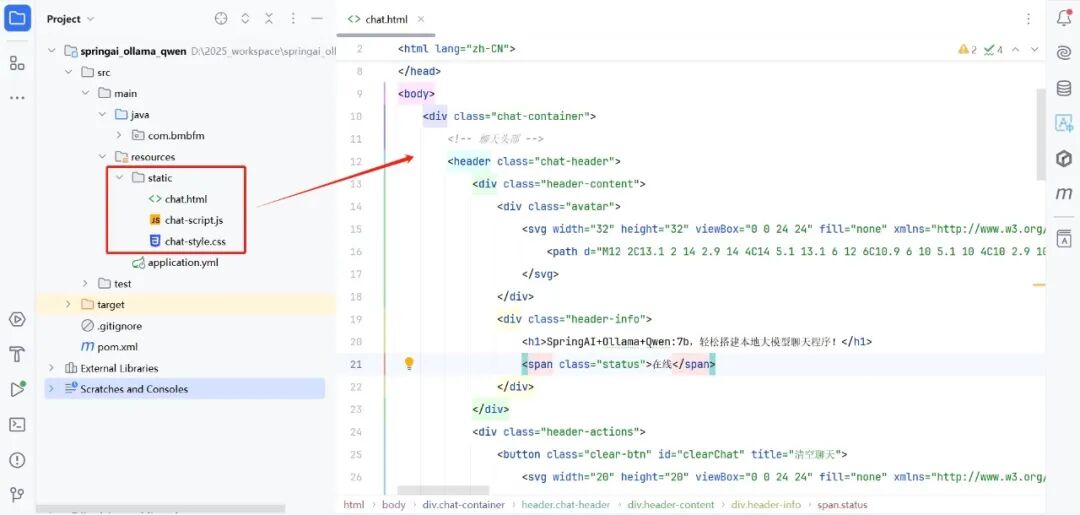The width and height of the screenshot is (1080, 515).
Task: Go to previous highlighted problem arrow
Action: 1016,50
